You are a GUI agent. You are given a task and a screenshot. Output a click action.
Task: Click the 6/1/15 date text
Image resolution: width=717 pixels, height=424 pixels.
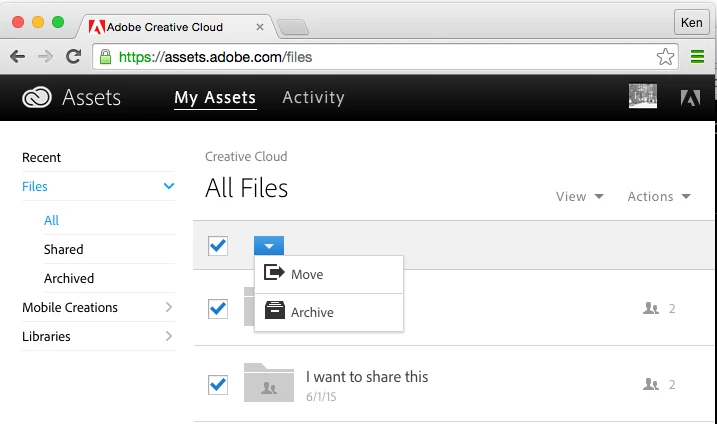point(321,397)
